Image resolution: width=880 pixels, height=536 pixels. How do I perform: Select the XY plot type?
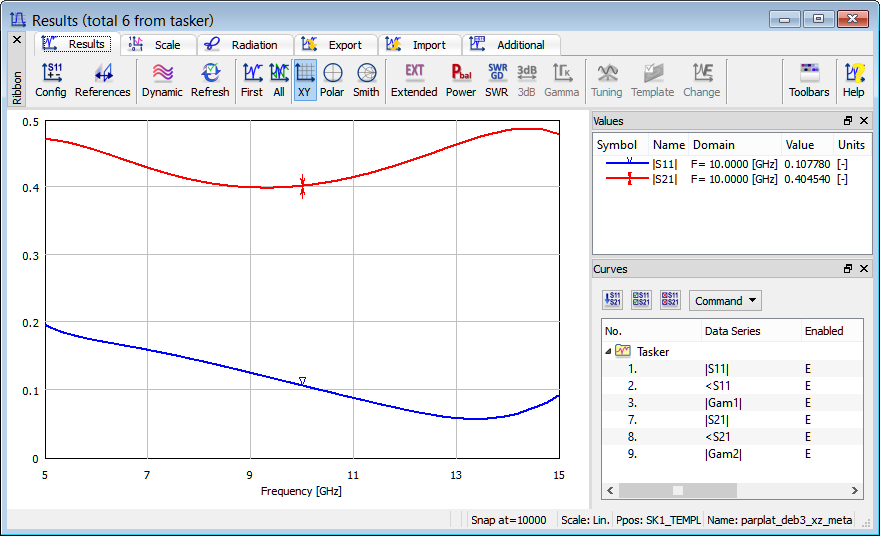(305, 80)
